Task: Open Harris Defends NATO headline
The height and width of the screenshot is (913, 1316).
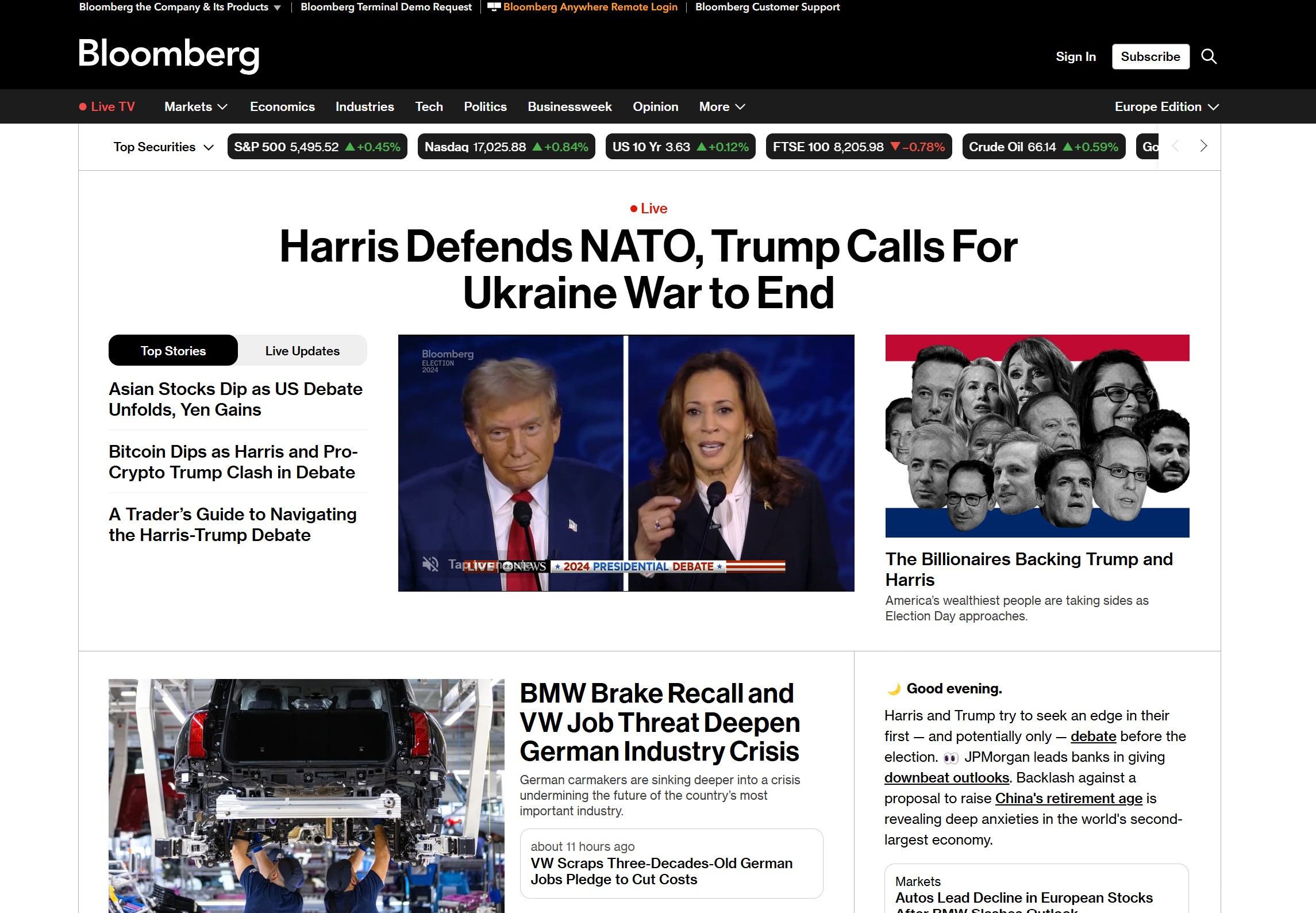Action: [648, 269]
